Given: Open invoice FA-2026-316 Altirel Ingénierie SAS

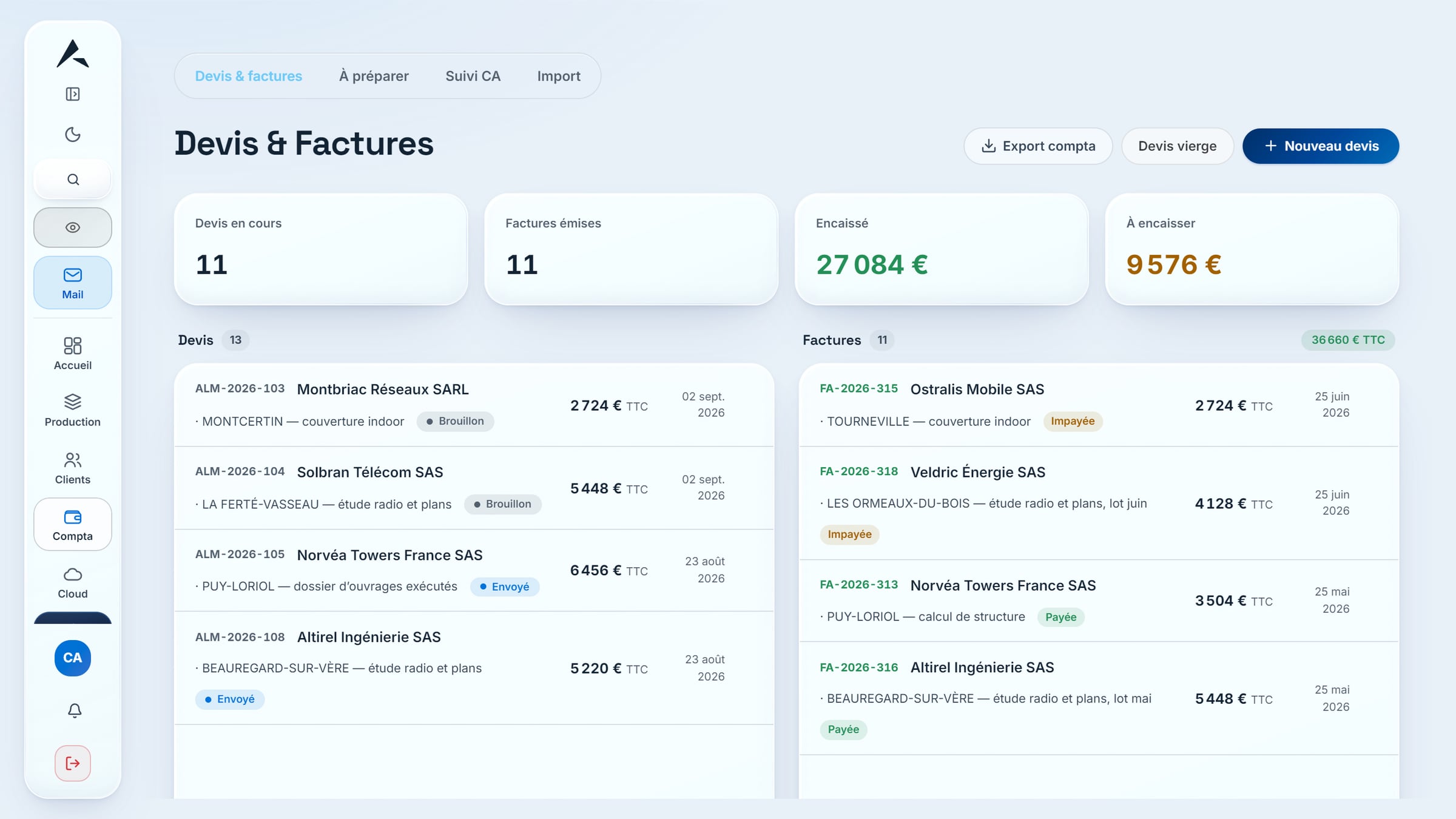Looking at the screenshot, I should 1099,698.
